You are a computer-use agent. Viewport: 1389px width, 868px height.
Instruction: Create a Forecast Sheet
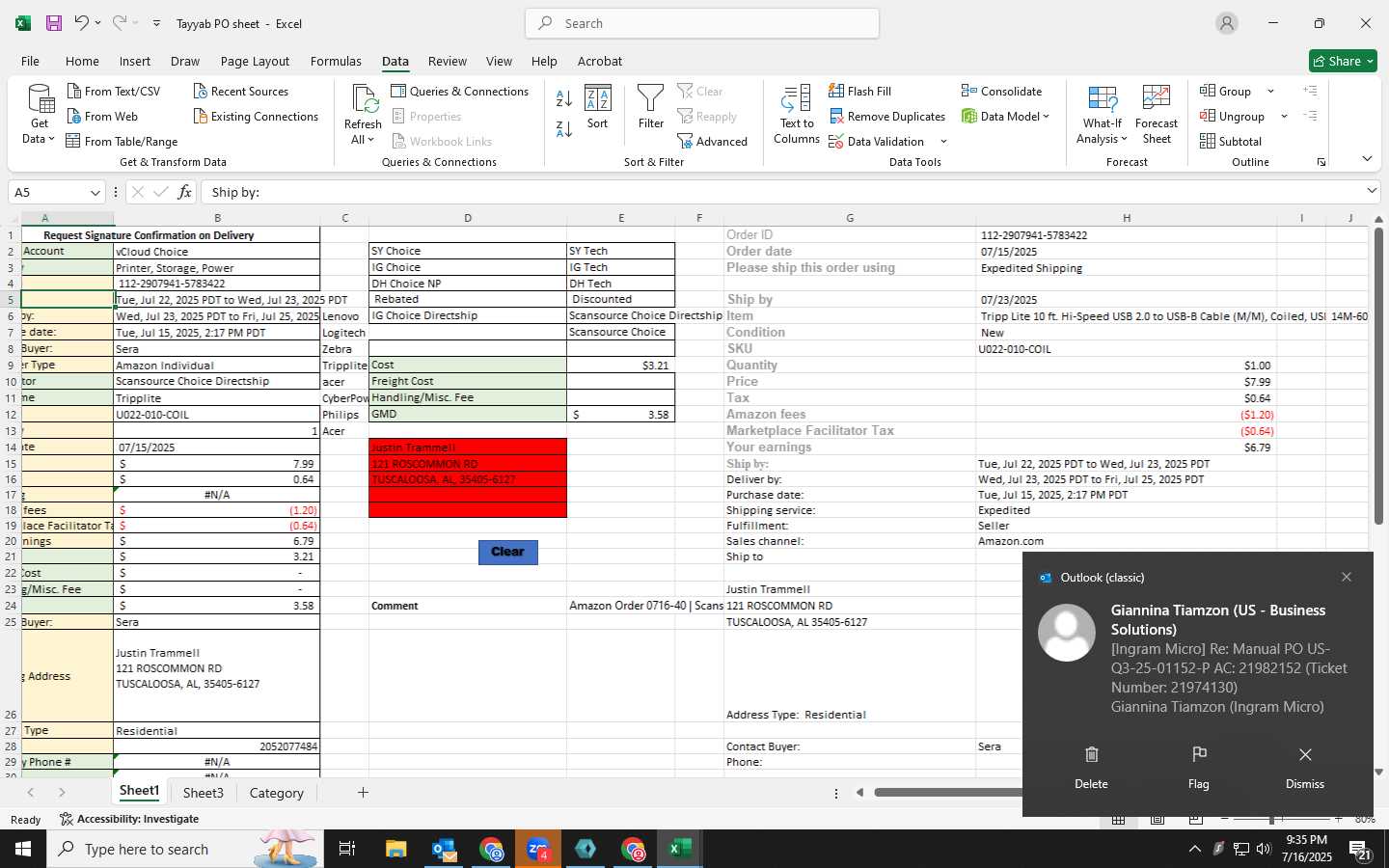(1157, 114)
